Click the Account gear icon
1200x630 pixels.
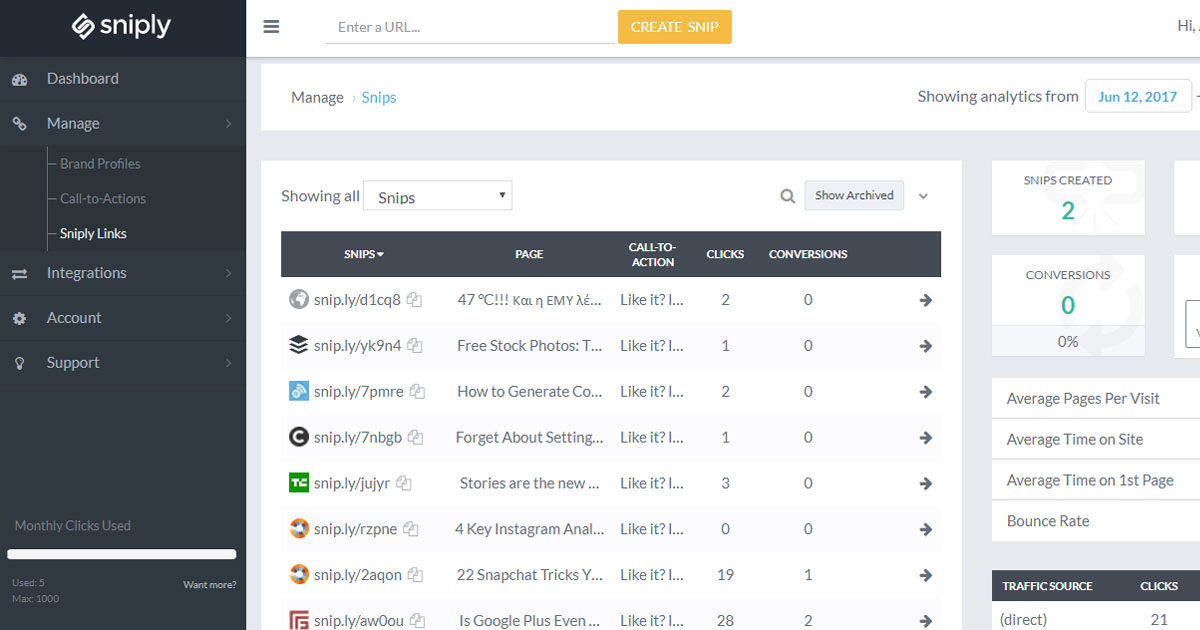click(20, 318)
